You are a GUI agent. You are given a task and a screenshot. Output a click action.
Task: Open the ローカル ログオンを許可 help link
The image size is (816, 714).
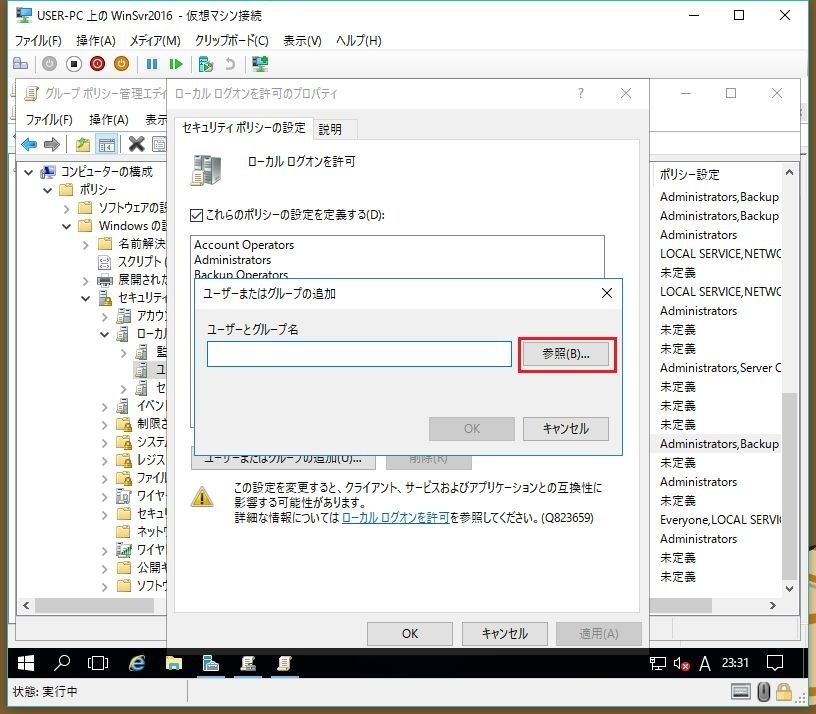395,518
